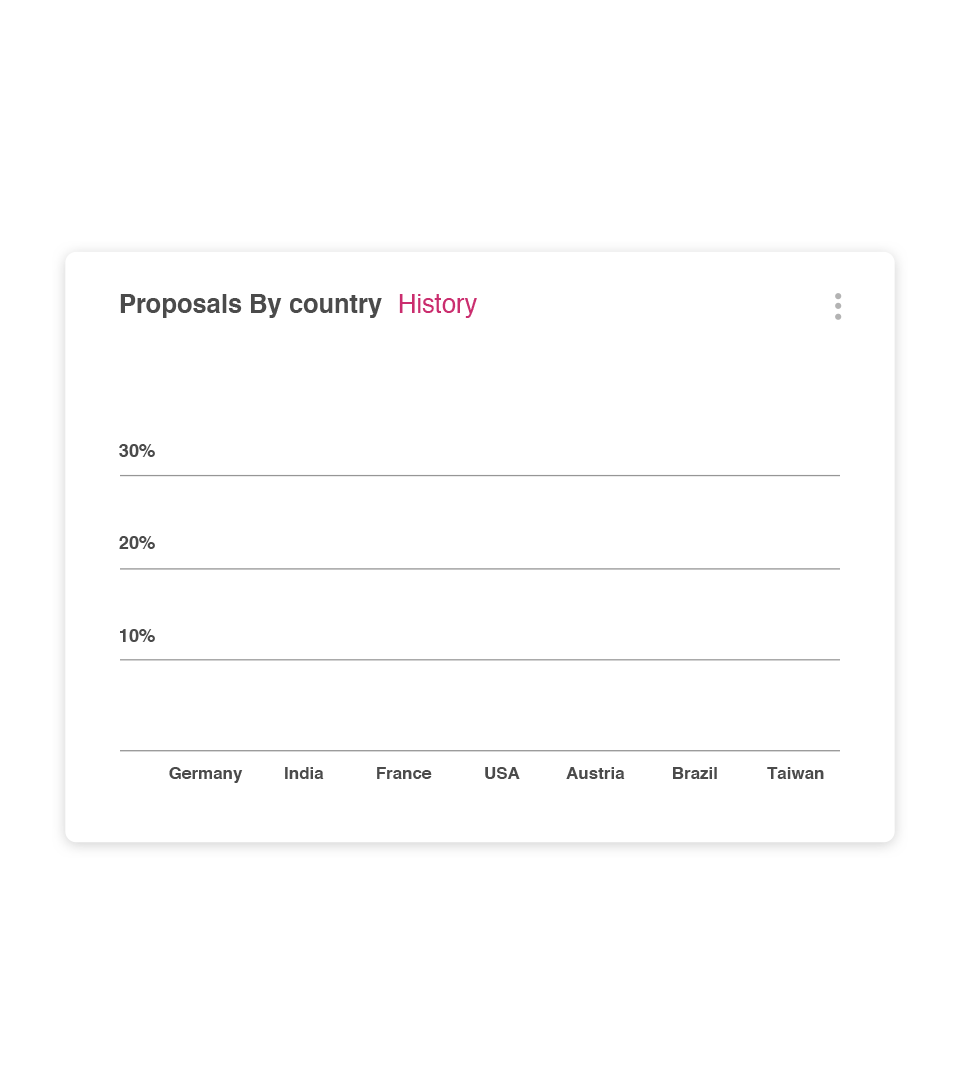Select the Taiwan axis label
The image size is (960, 1080).
(795, 773)
